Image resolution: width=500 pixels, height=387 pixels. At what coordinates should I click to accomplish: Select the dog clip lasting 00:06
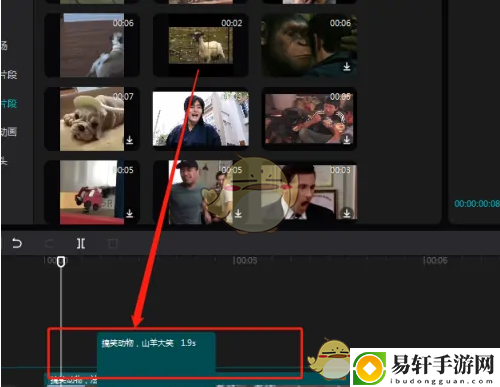92,45
